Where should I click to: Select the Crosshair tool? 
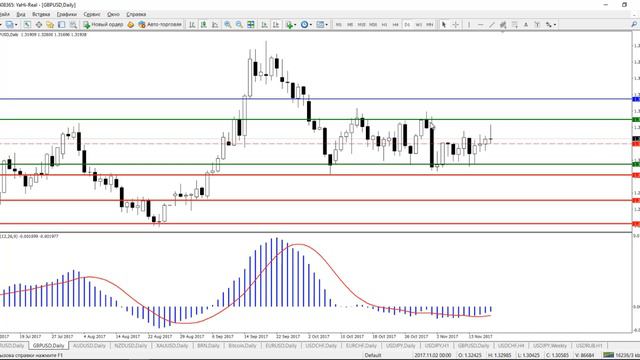456,24
